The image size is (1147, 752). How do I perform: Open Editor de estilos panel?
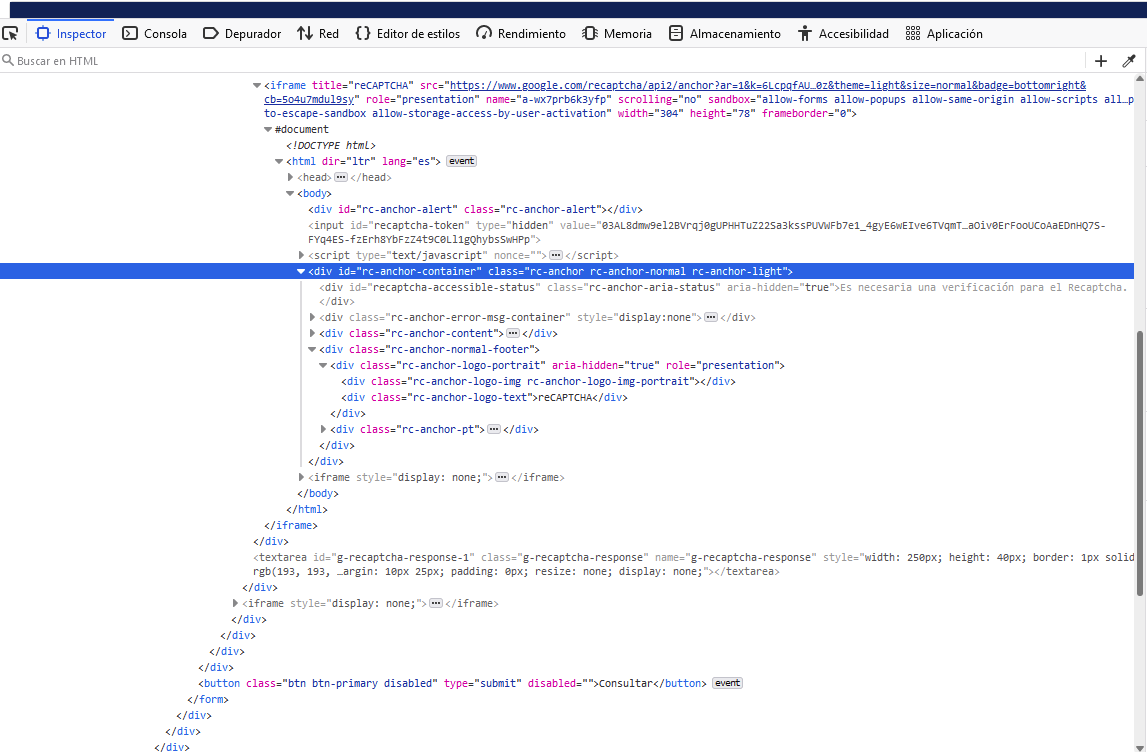[408, 33]
